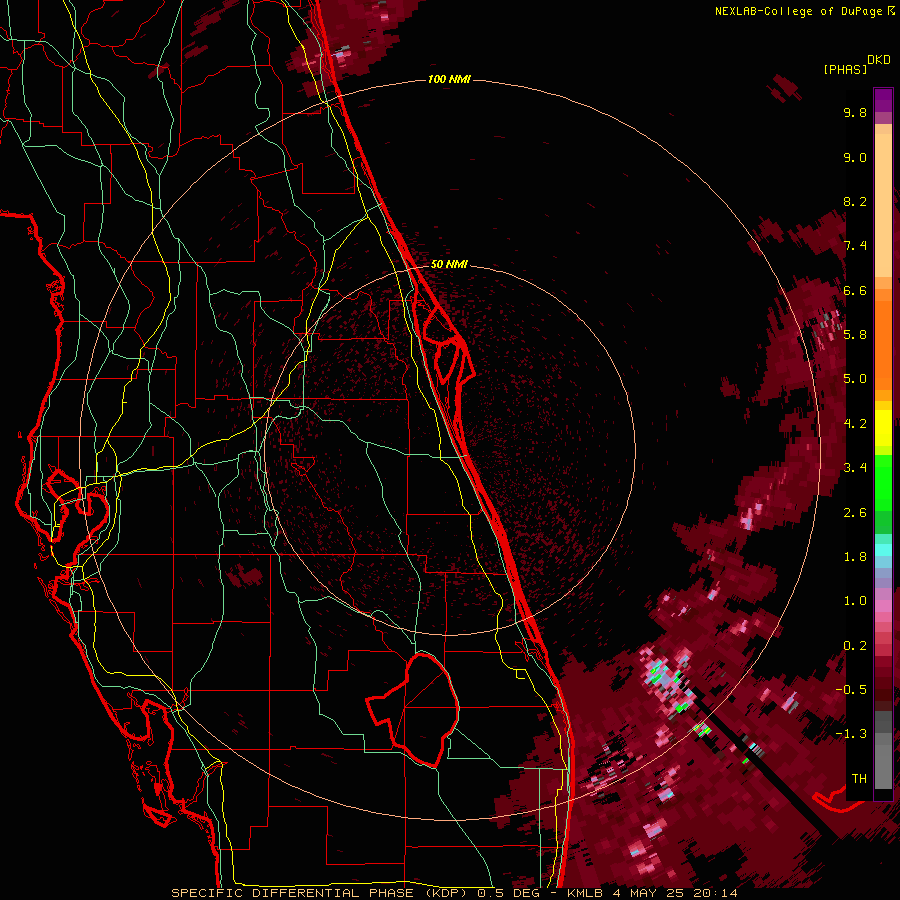Click the yellow segment of the color bar
This screenshot has height=900, width=900.
883,428
